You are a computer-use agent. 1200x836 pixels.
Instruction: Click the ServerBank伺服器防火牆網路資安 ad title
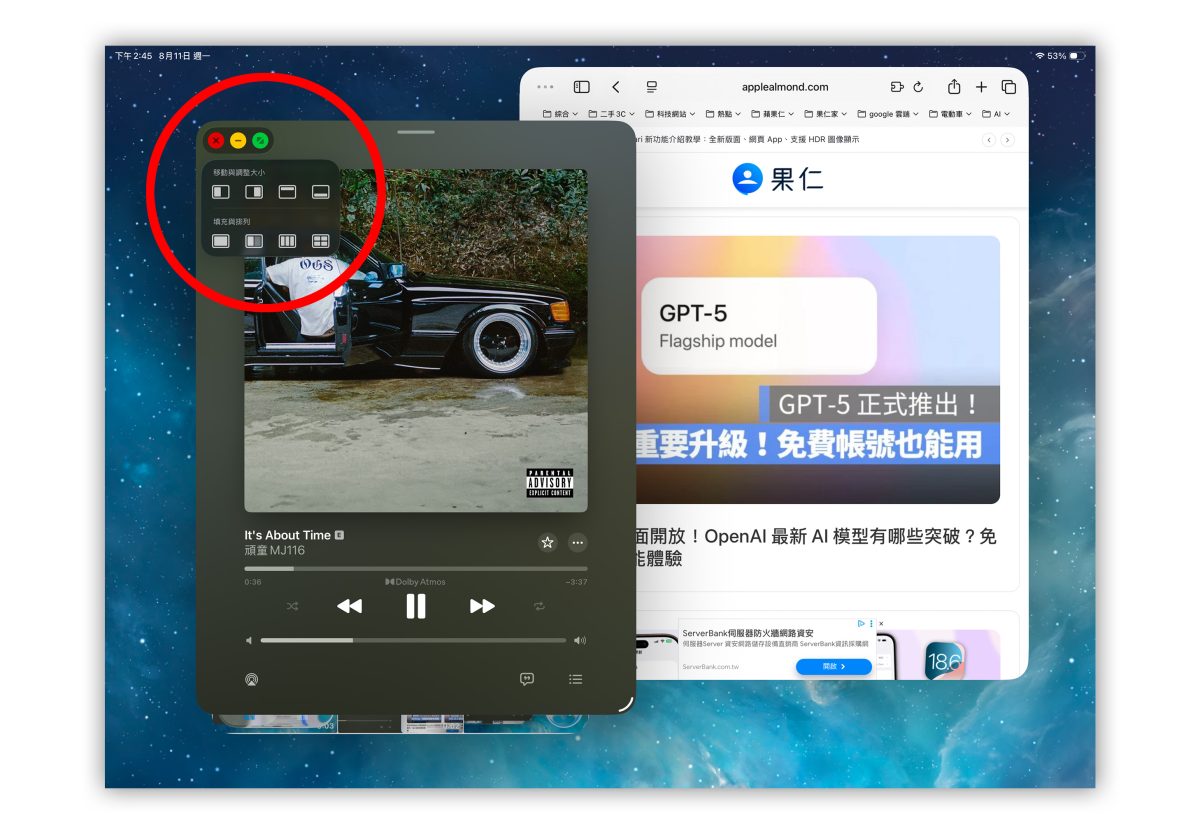(748, 634)
